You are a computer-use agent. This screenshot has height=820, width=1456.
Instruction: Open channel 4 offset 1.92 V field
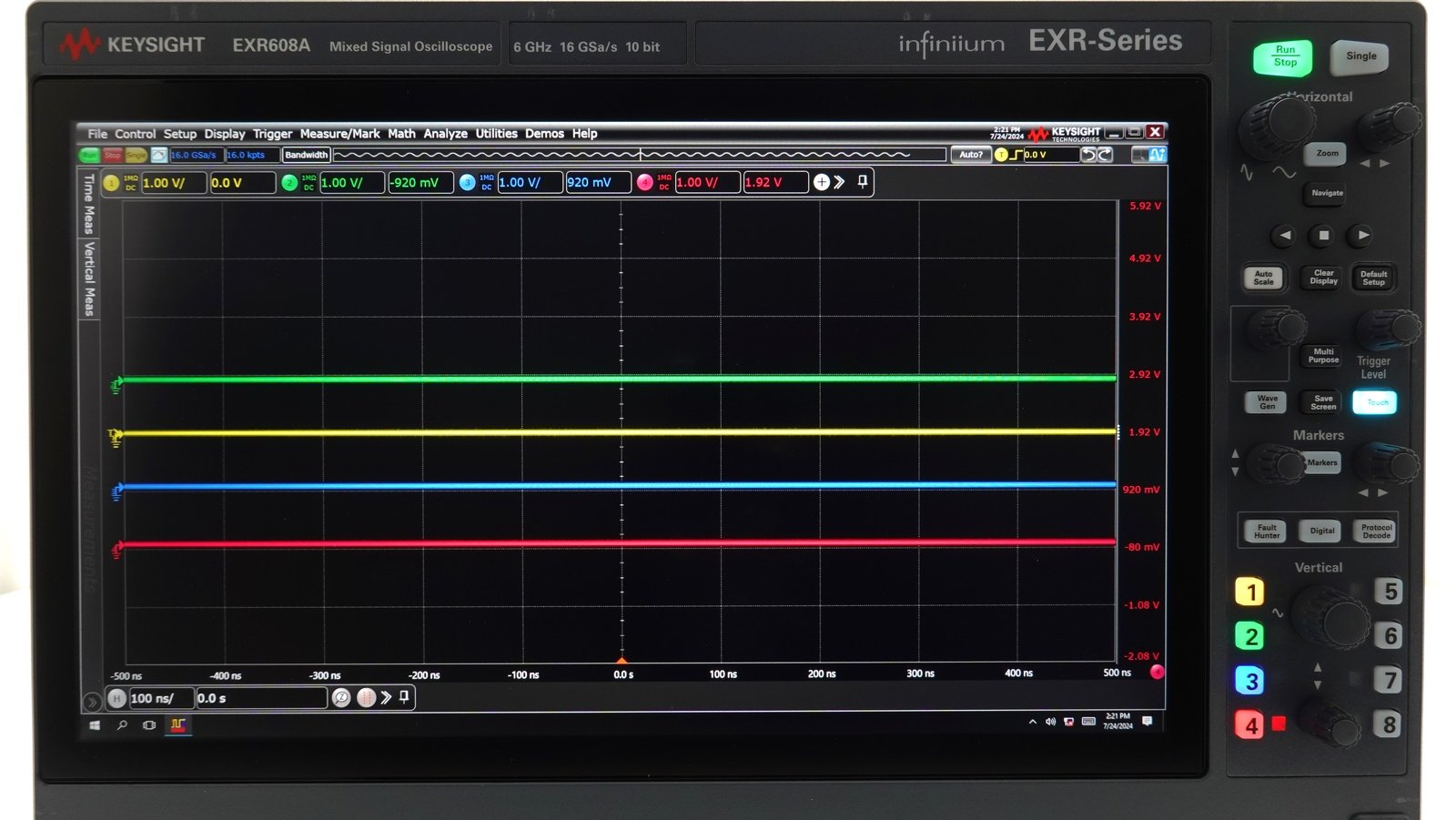tap(775, 183)
